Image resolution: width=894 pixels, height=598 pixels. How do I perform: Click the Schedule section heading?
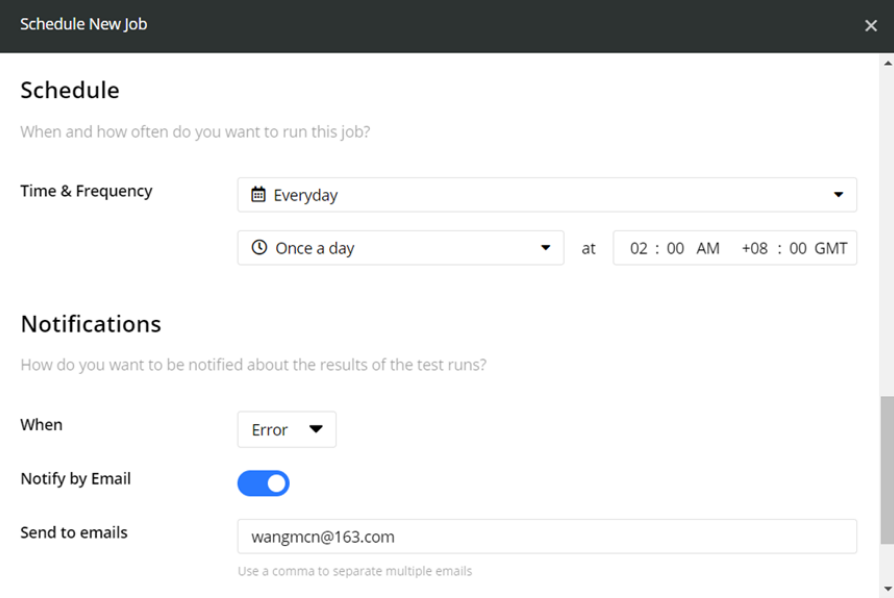tap(70, 90)
